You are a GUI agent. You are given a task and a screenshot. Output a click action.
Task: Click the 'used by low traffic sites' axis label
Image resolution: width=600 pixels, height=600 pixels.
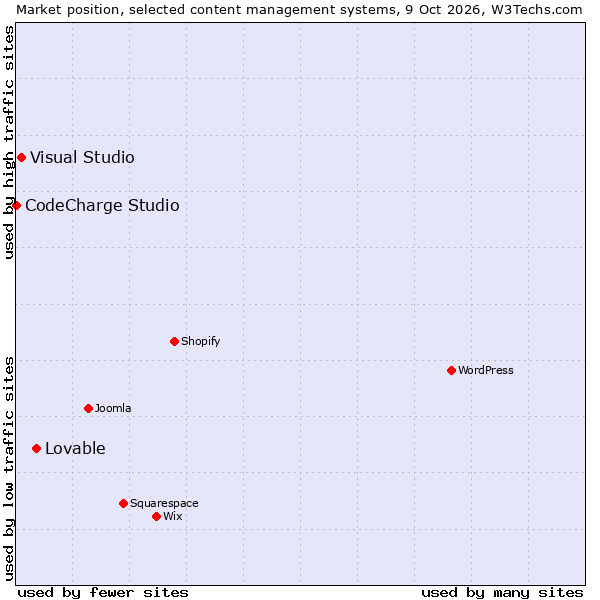point(9,469)
